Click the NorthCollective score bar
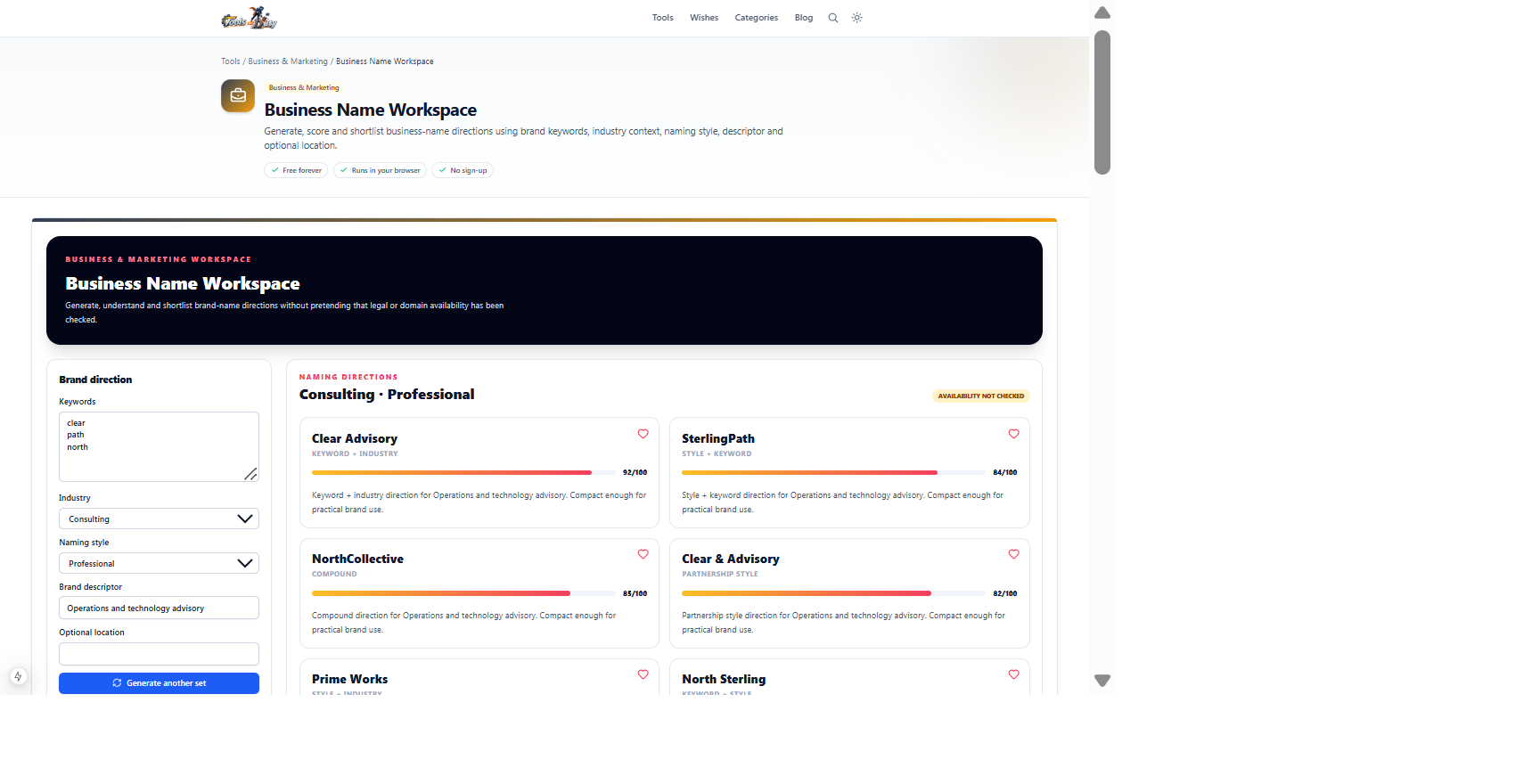 click(x=462, y=593)
